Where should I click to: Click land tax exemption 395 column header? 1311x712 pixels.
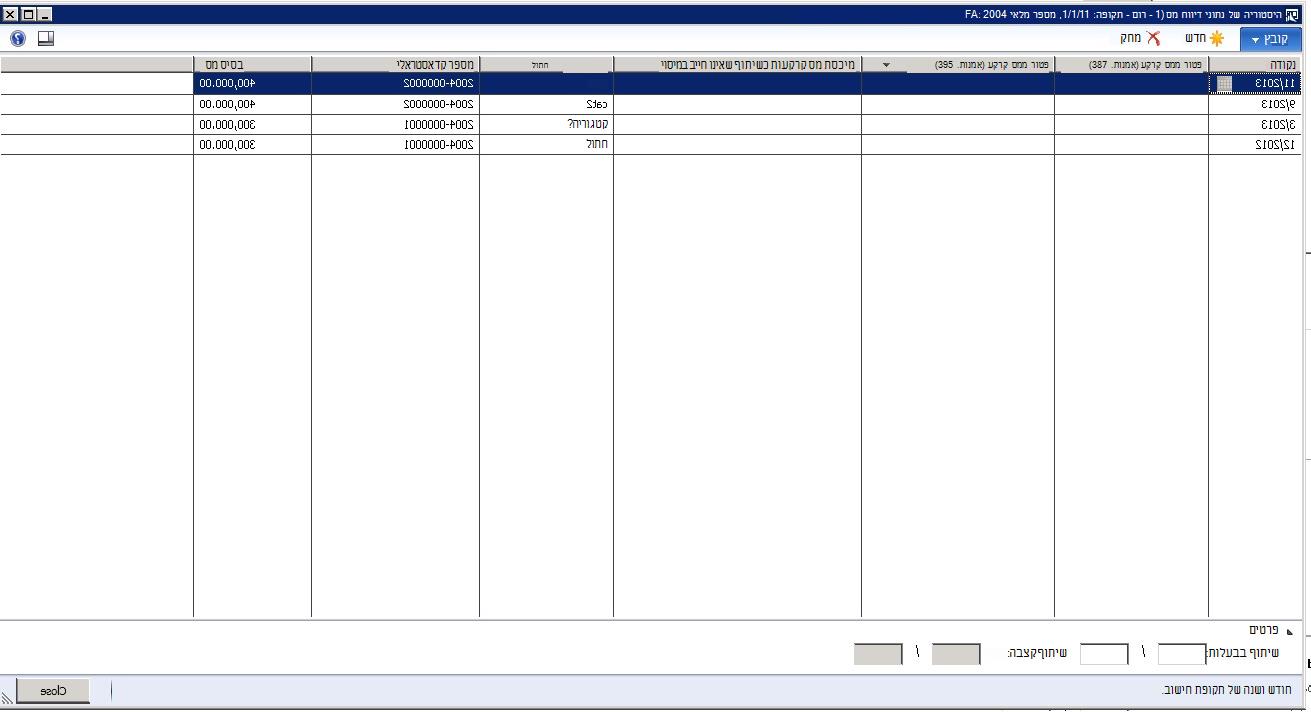coord(958,65)
